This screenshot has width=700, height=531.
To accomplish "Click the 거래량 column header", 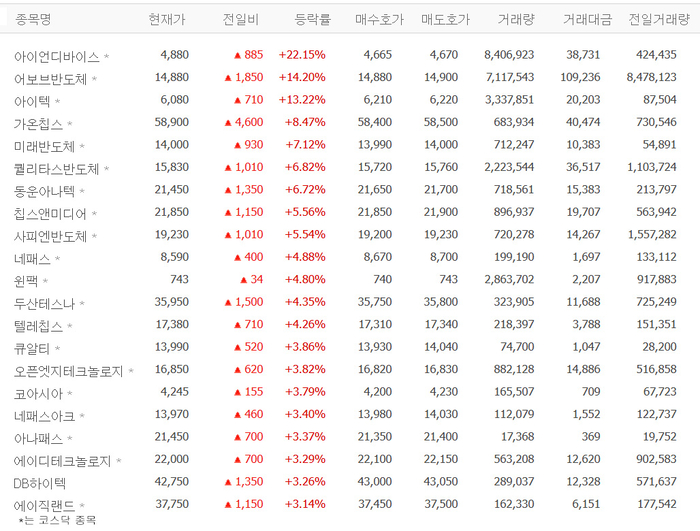I will click(x=516, y=19).
